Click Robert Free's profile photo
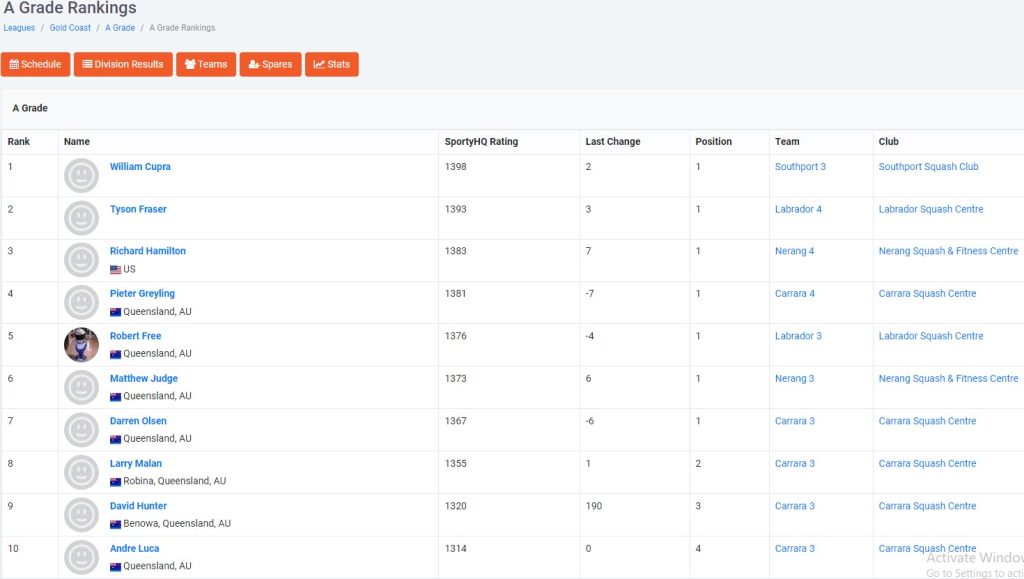Image resolution: width=1024 pixels, height=579 pixels. 82,345
